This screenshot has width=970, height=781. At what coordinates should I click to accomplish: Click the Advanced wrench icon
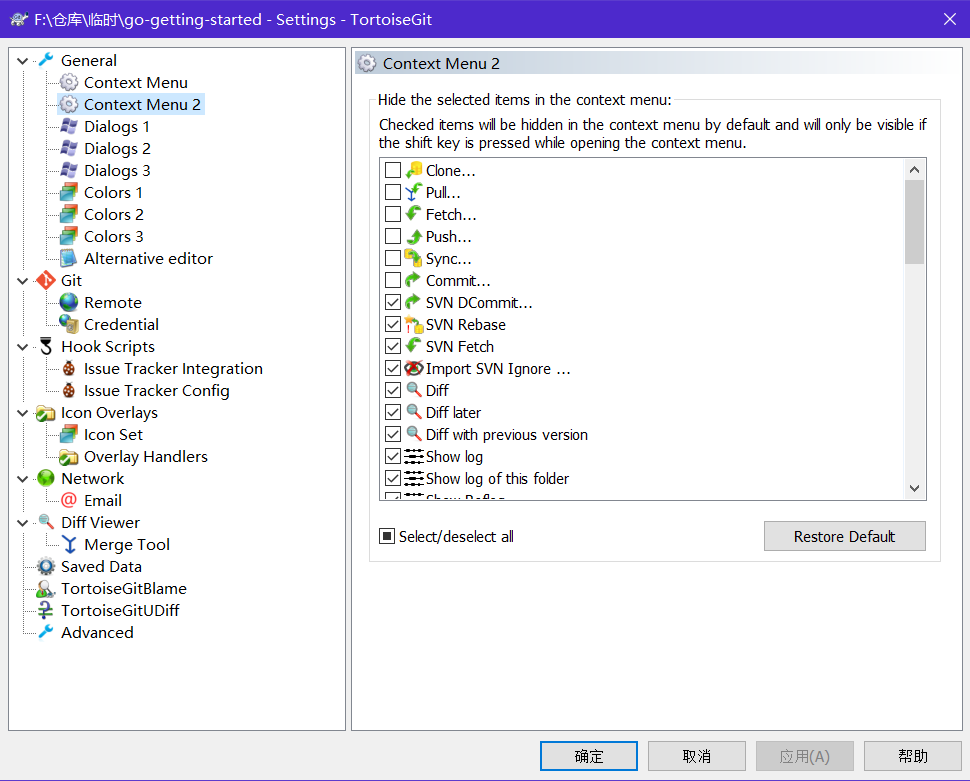[46, 632]
